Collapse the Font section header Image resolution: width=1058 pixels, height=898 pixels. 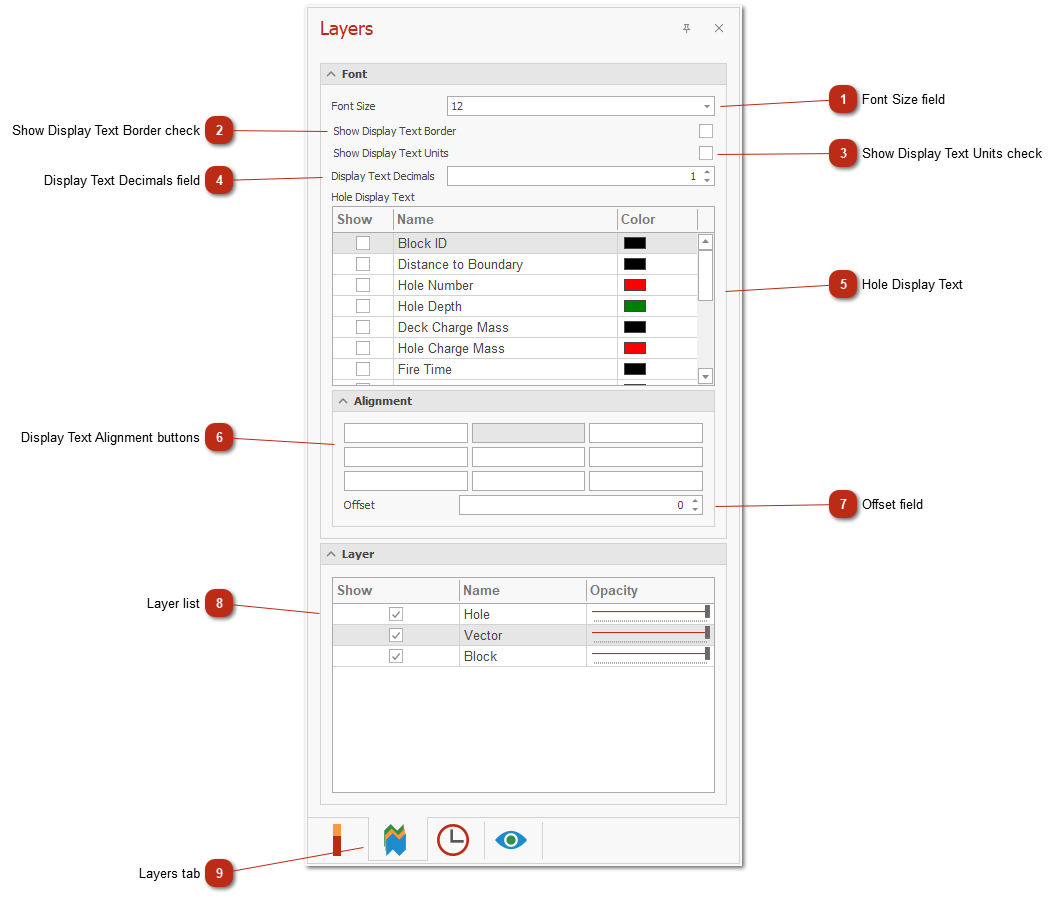pyautogui.click(x=331, y=74)
